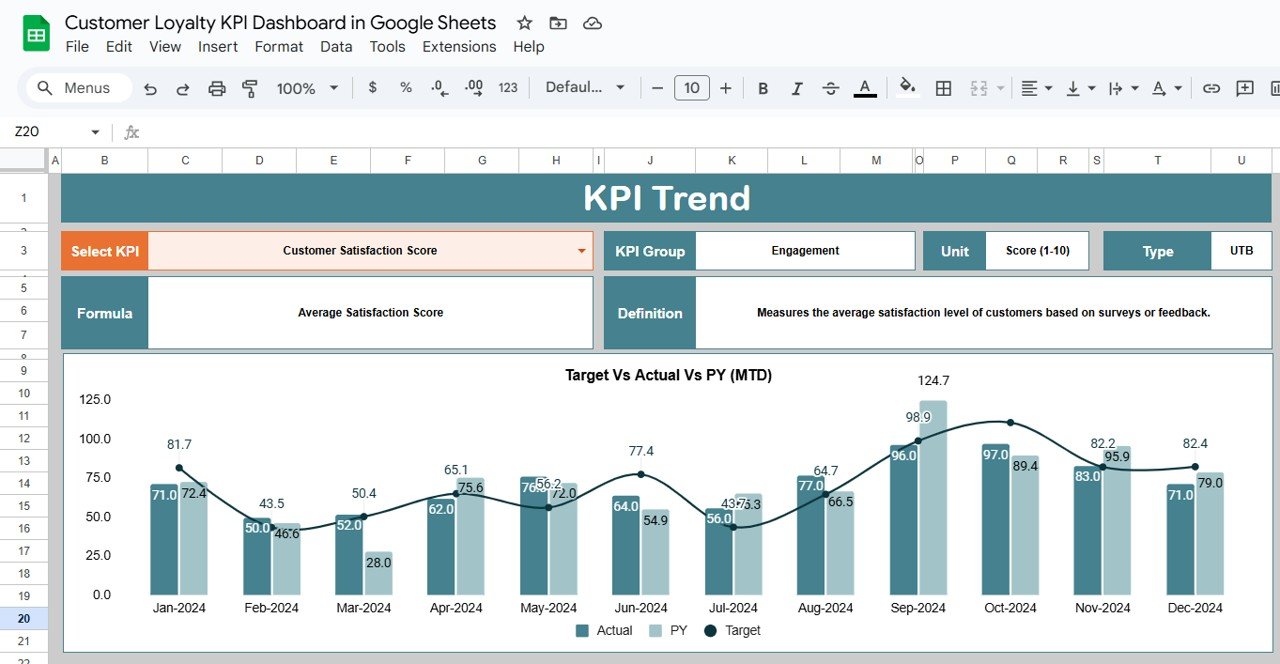Open the Menus search box
The width and height of the screenshot is (1280, 664).
77,88
